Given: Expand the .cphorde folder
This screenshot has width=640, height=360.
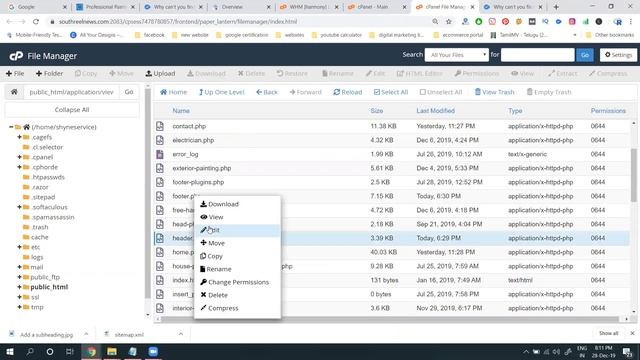Looking at the screenshot, I should (x=19, y=167).
